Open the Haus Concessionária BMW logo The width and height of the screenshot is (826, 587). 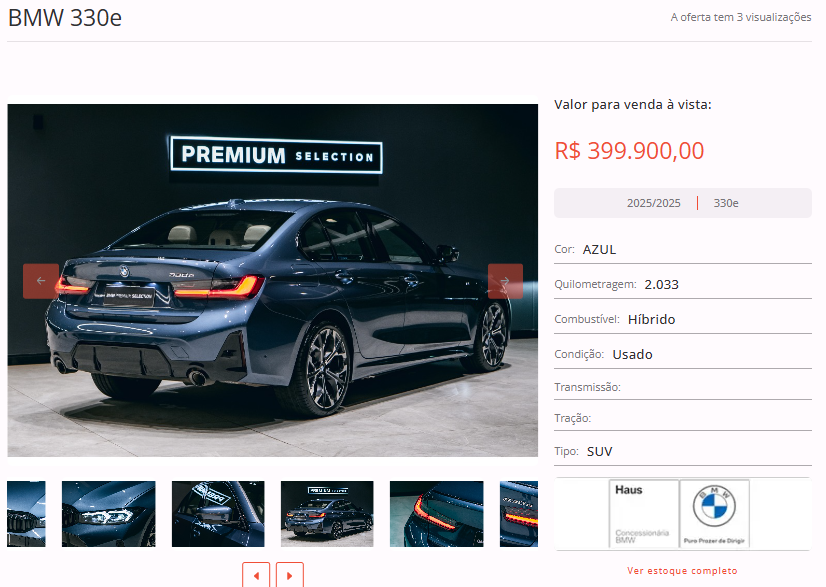point(644,513)
